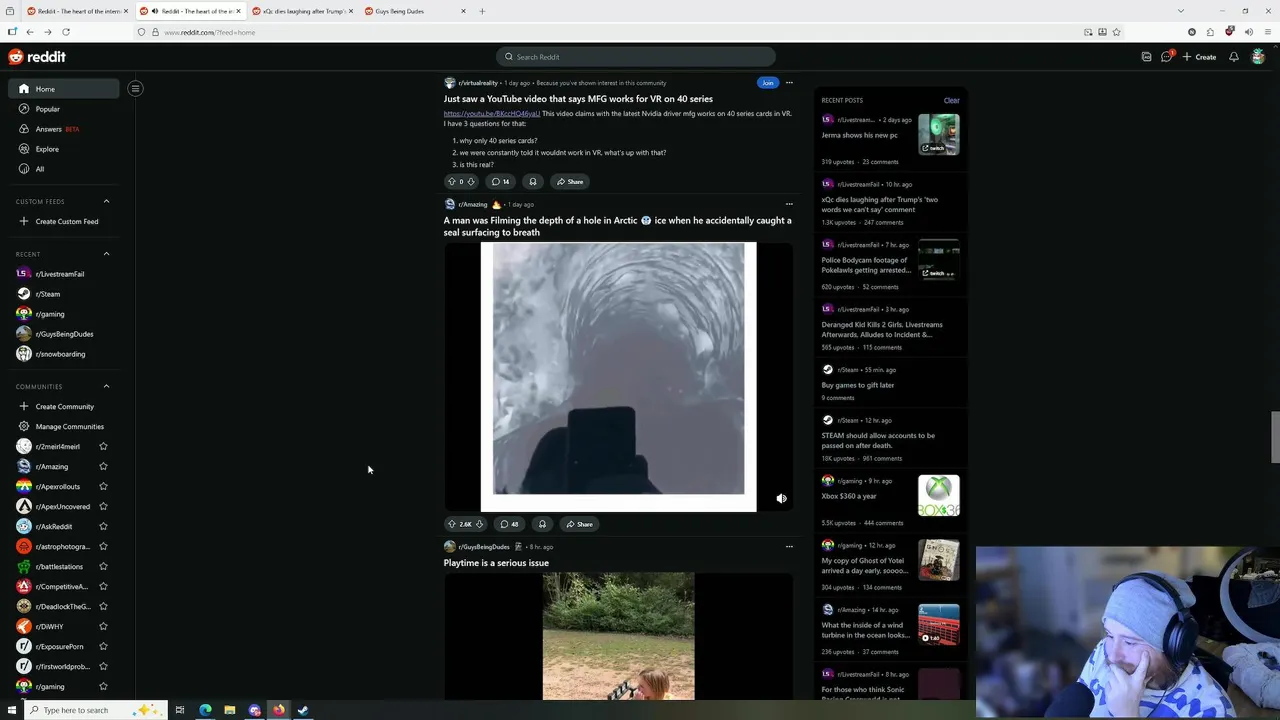
Task: Open options for the virtualreality post
Action: click(x=789, y=83)
